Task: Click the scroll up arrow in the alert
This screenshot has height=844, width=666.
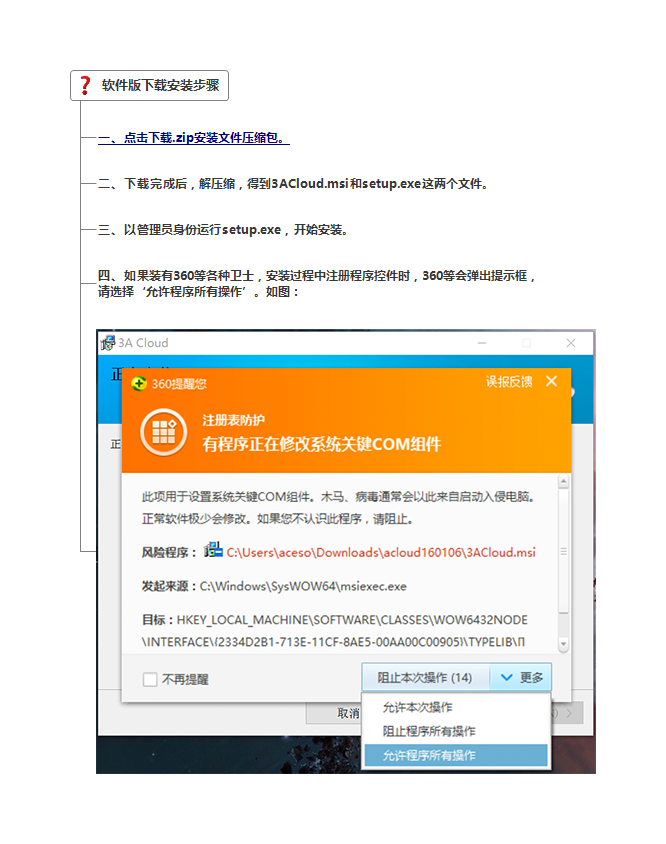Action: tap(563, 481)
